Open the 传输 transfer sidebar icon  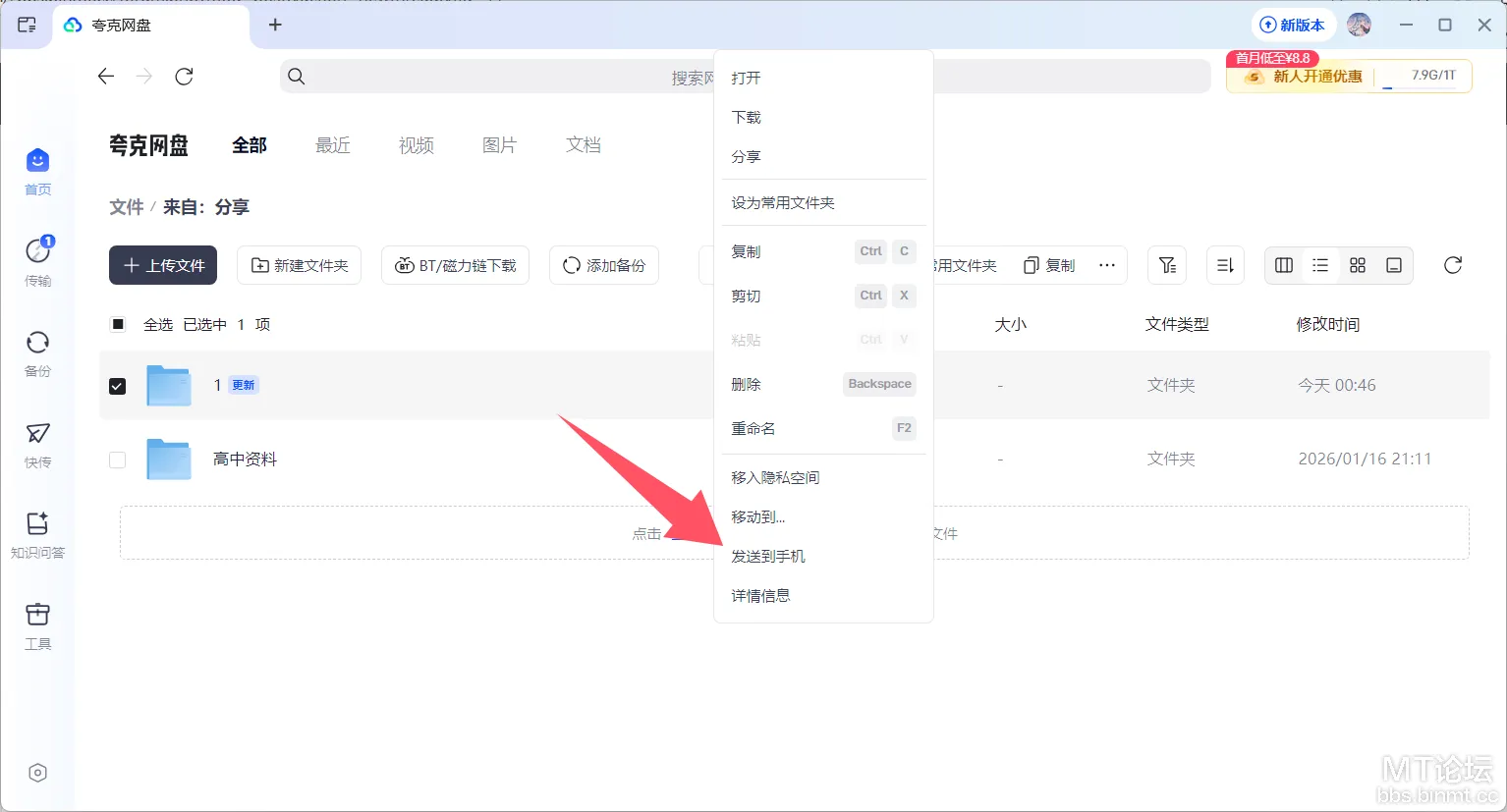37,260
